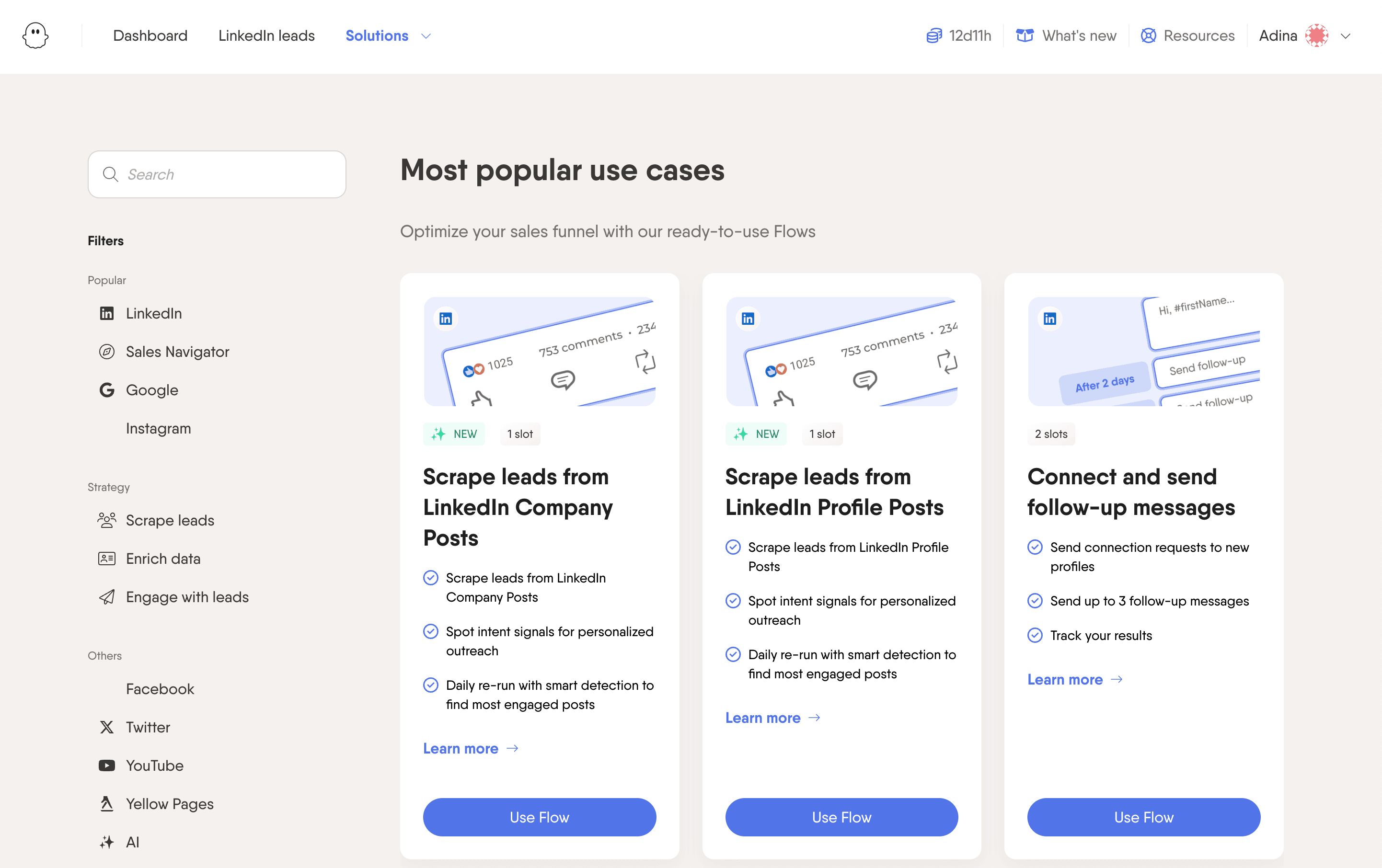Choose the Google filter icon

tap(107, 390)
